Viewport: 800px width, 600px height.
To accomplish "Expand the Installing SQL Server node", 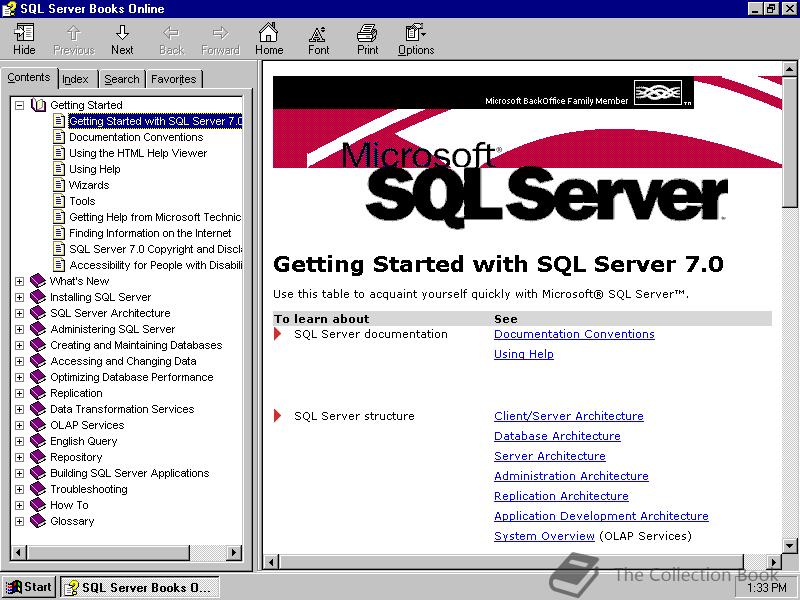I will (19, 297).
